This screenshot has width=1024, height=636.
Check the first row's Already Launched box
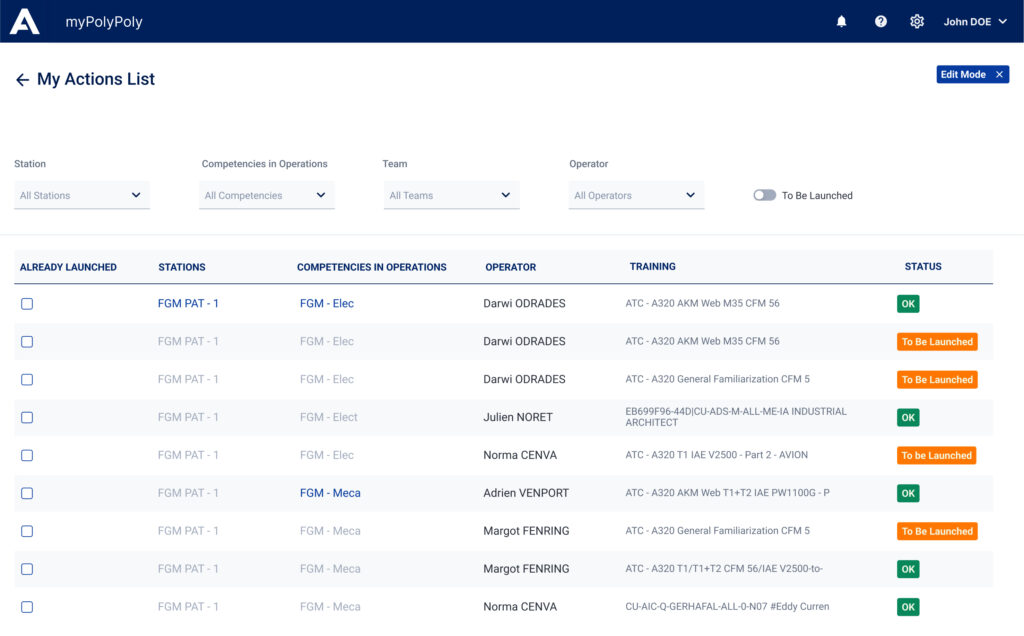pyautogui.click(x=27, y=304)
